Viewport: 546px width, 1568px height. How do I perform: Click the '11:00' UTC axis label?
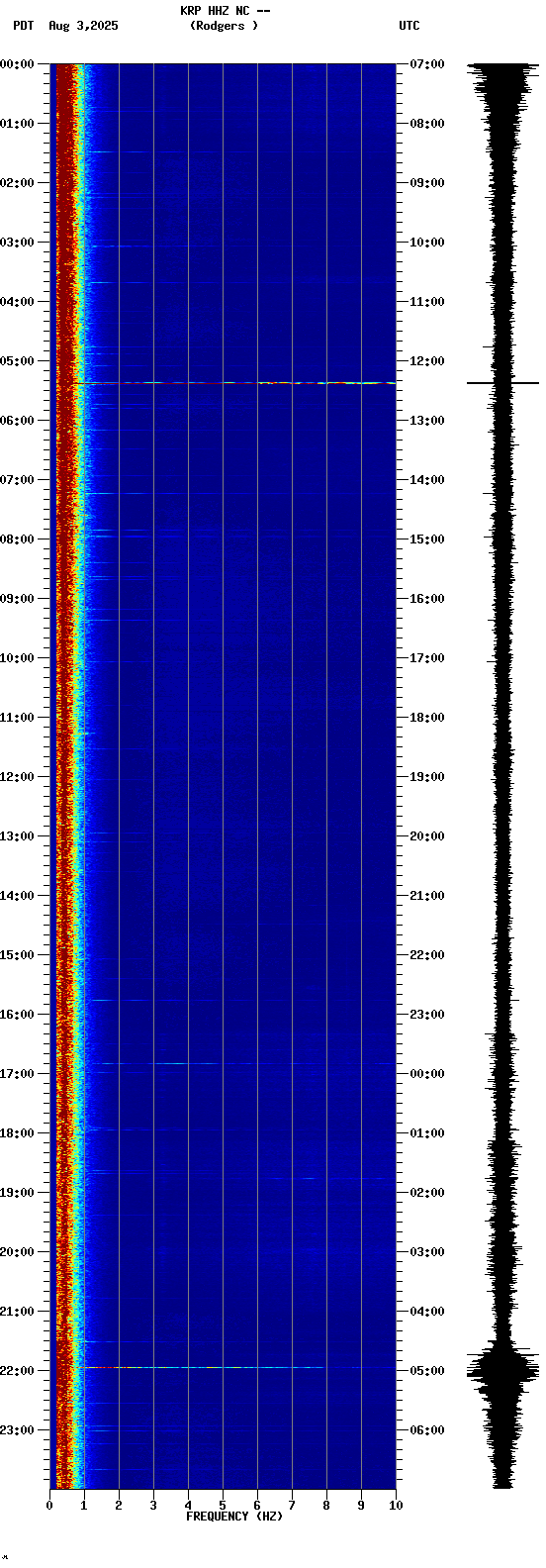pyautogui.click(x=427, y=302)
